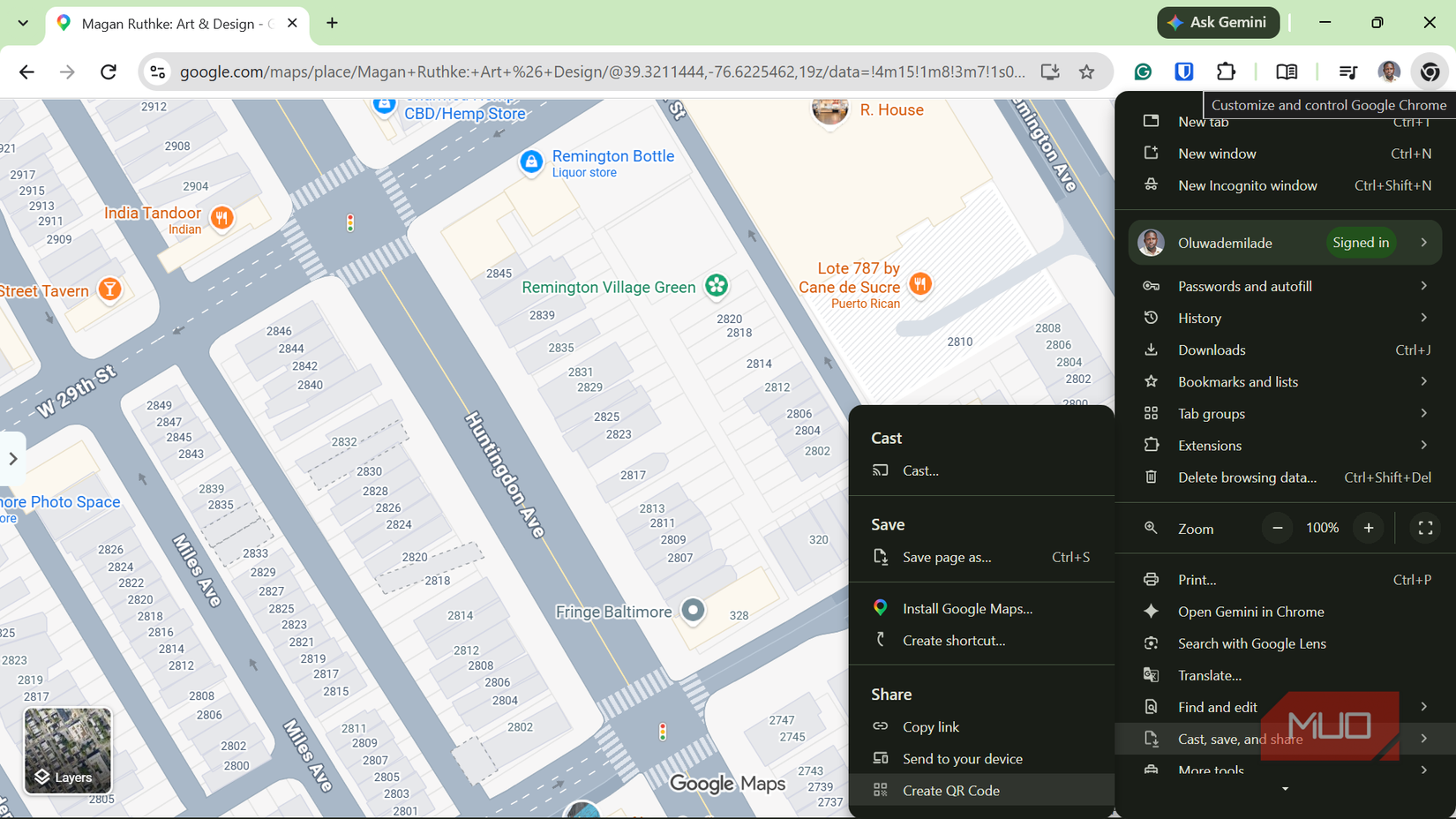The width and height of the screenshot is (1456, 819).
Task: Expand the Find and edit submenu
Action: coord(1285,707)
